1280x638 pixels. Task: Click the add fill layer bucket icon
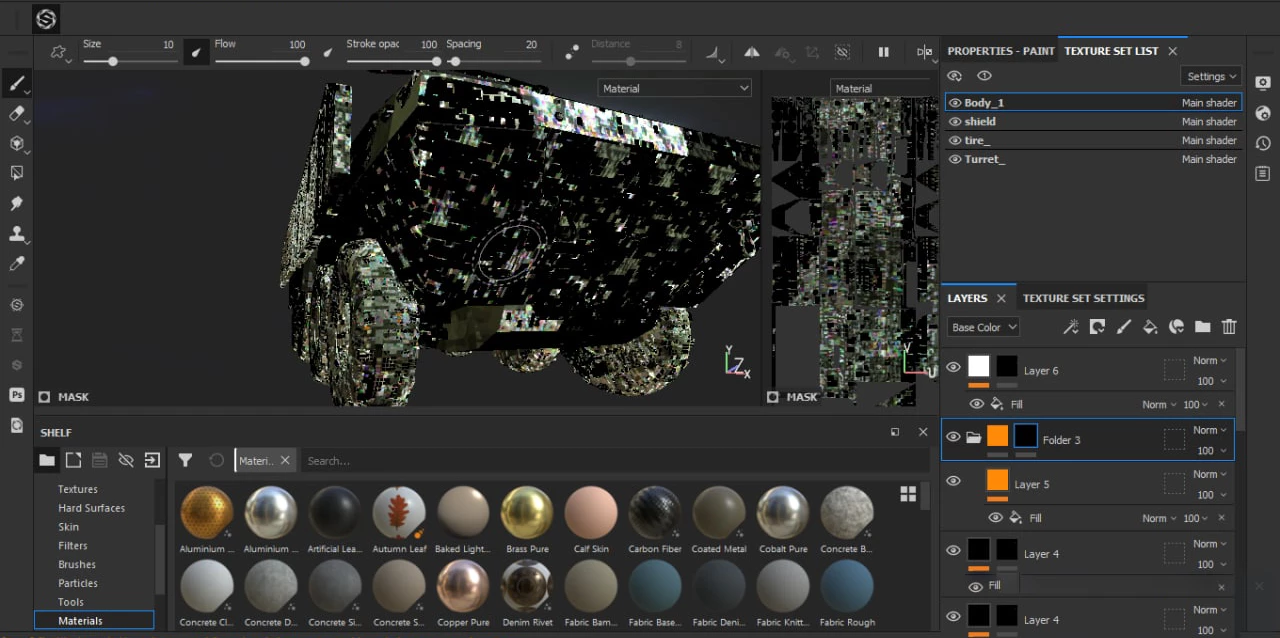[1150, 327]
